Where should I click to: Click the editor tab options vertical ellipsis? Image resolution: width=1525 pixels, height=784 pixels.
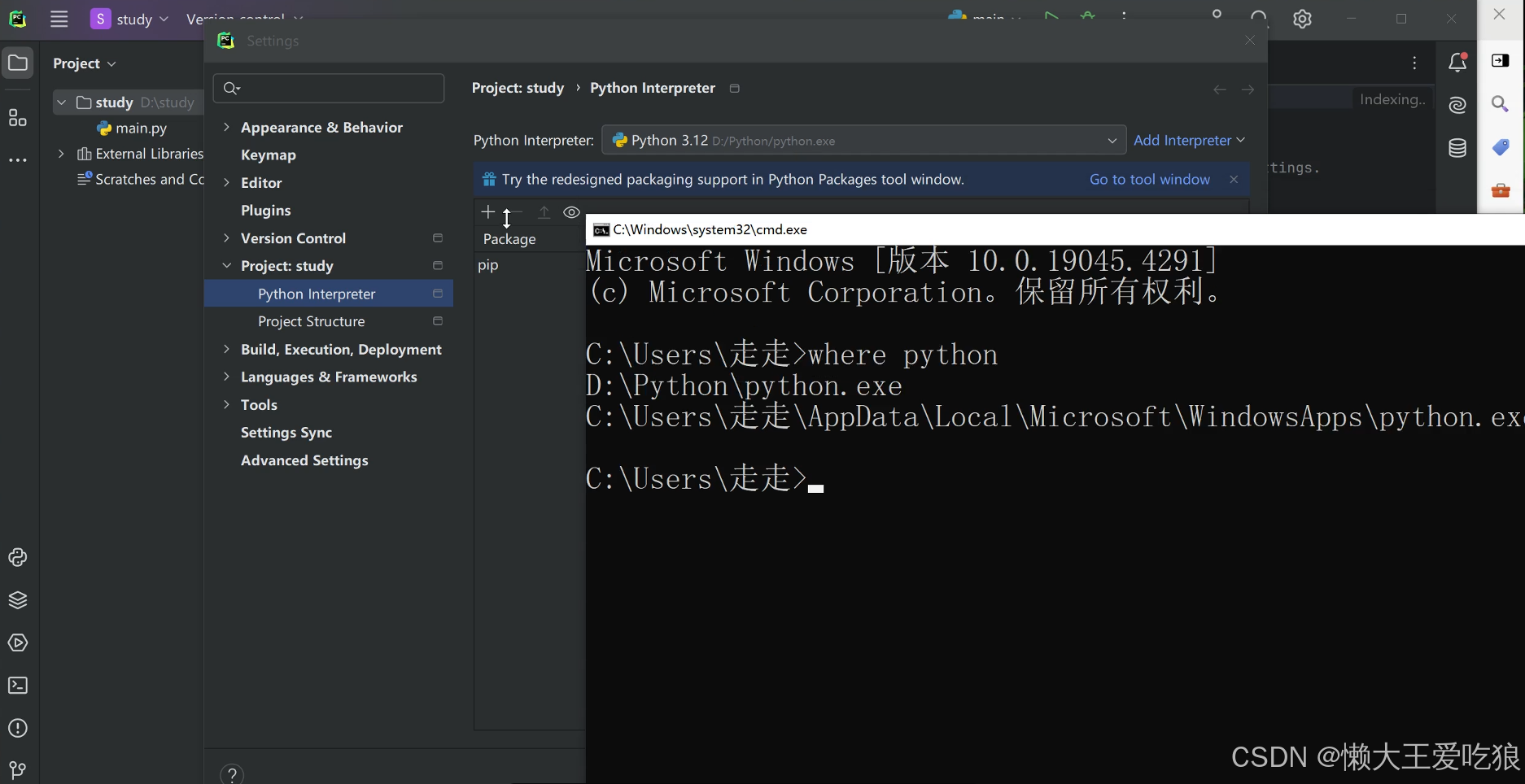click(1415, 63)
